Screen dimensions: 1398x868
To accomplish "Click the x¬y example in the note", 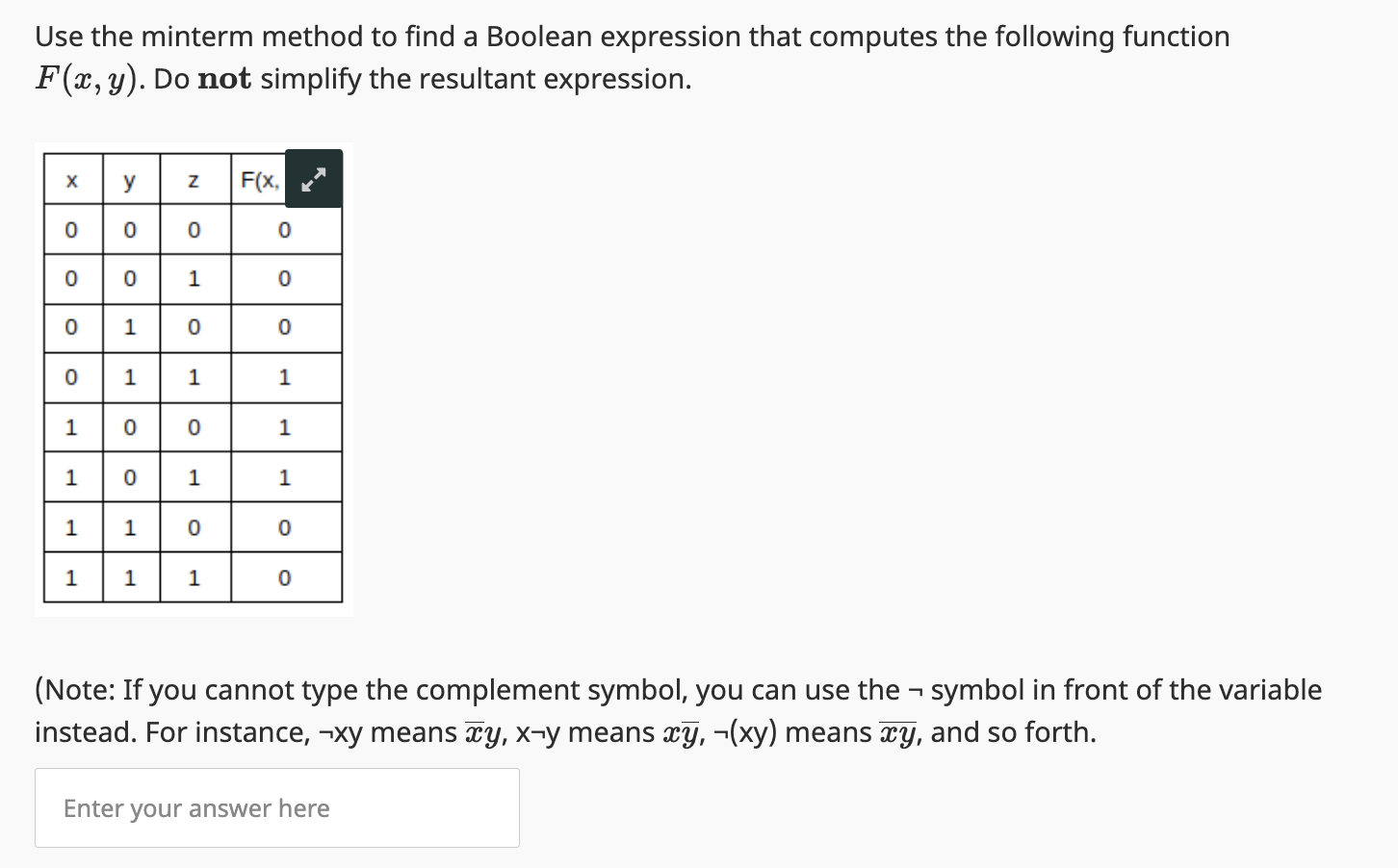I will coord(537,732).
